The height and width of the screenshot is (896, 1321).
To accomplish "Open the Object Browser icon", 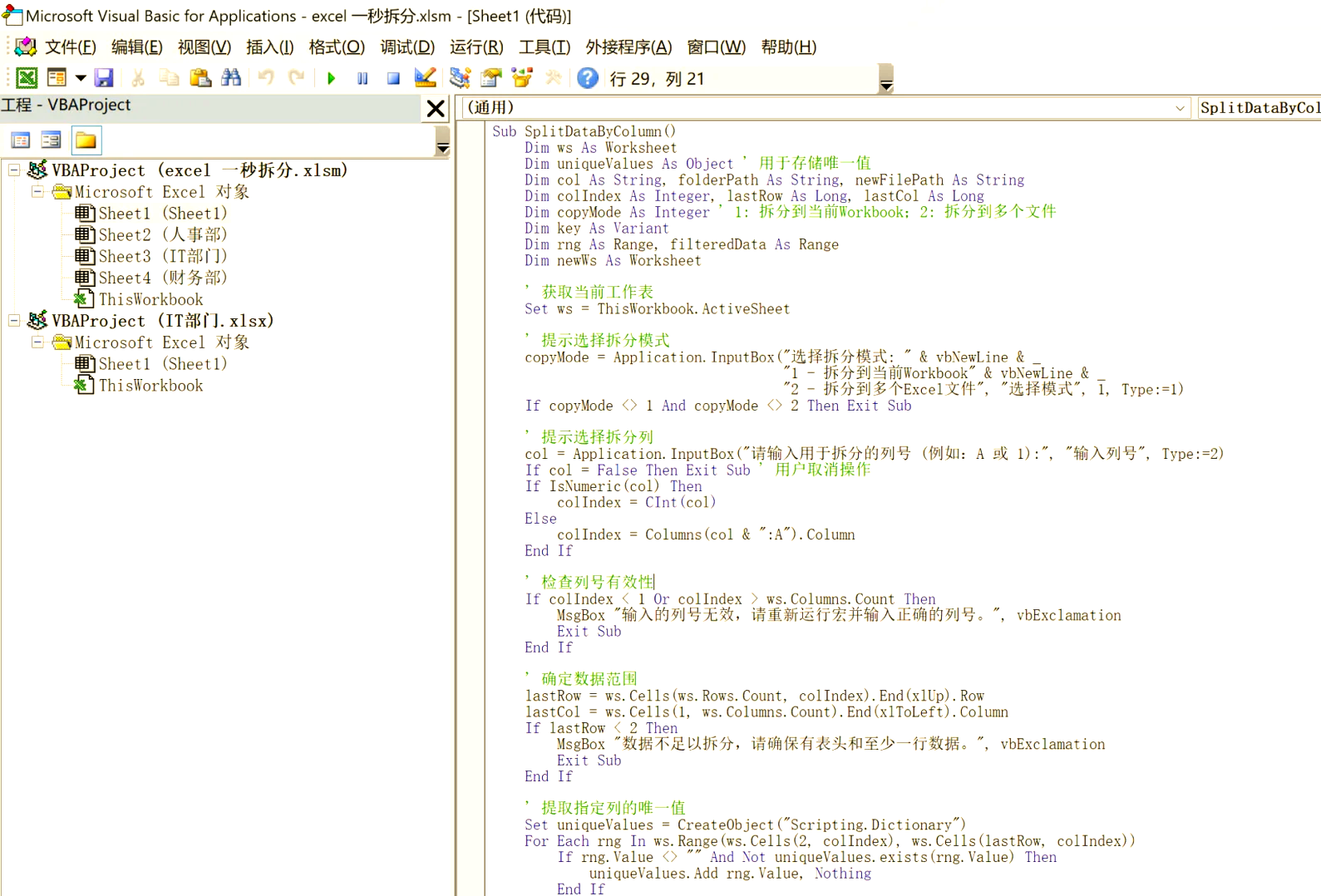I will (x=522, y=78).
